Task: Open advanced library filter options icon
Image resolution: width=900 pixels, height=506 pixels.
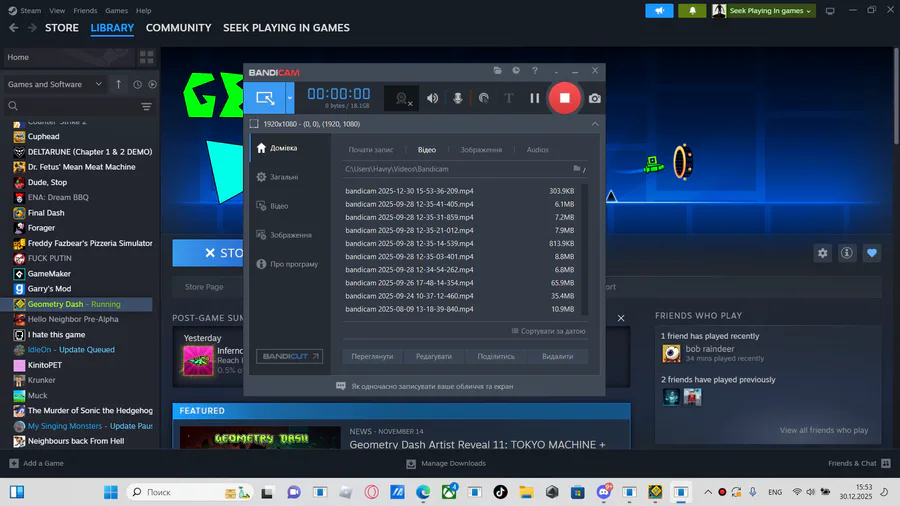Action: tap(146, 107)
